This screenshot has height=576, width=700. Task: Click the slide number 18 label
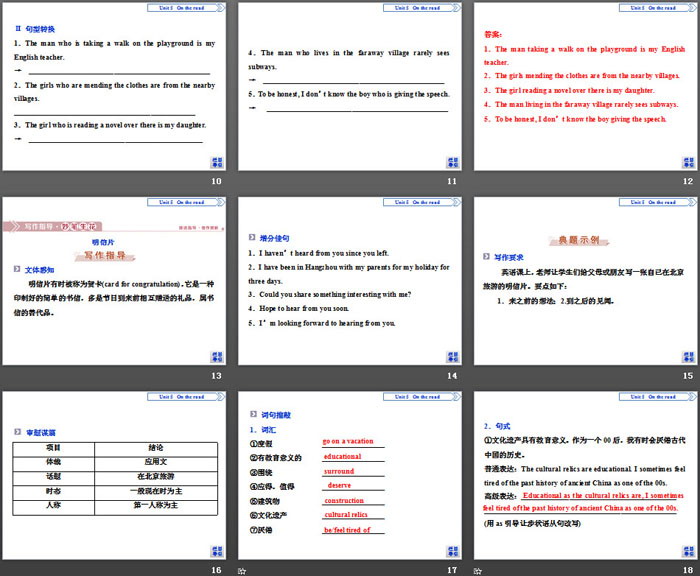(x=688, y=570)
